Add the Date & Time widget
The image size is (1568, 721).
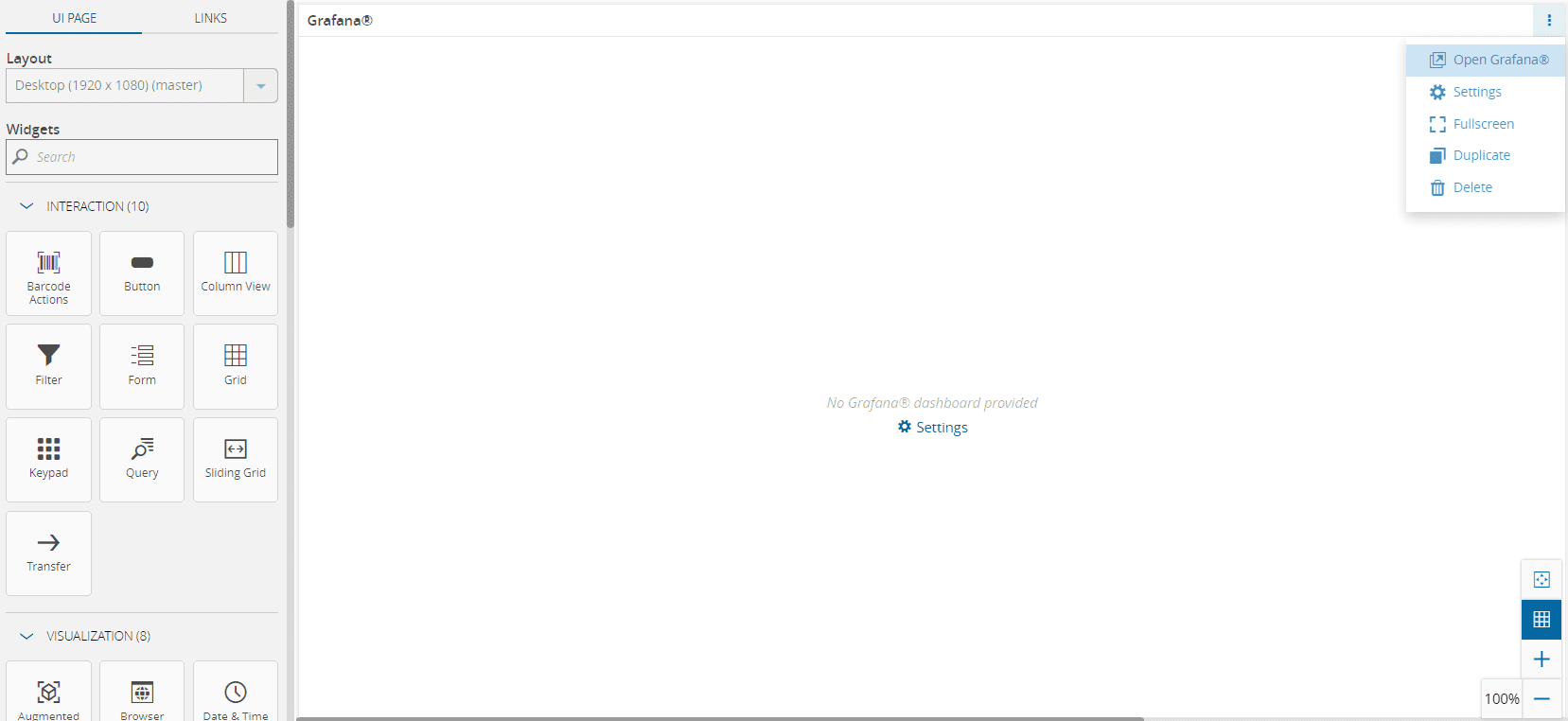tap(236, 692)
